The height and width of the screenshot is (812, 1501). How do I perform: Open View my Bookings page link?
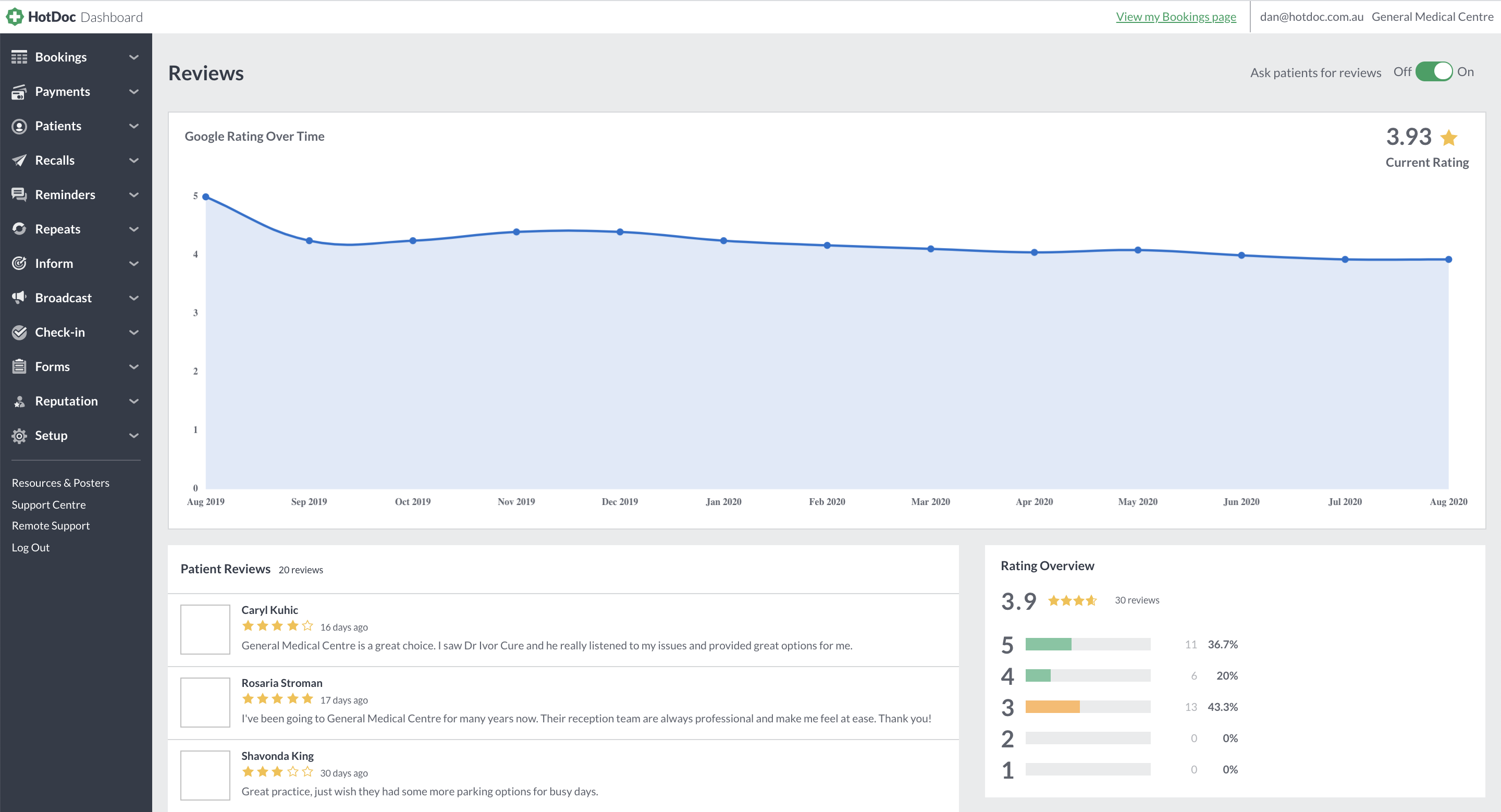(1176, 17)
